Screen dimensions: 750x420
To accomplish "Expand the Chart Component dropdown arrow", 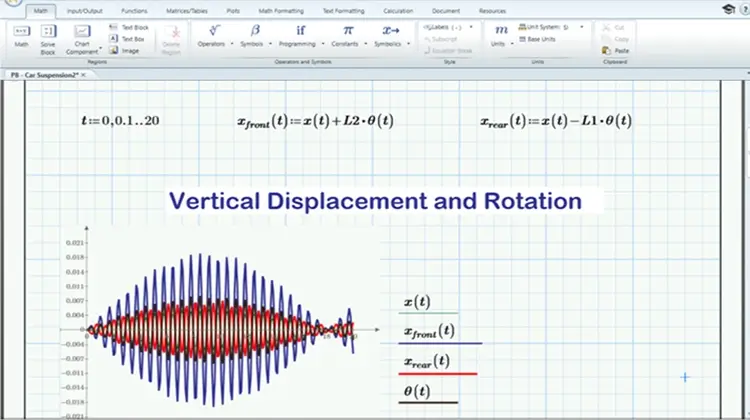I will (101, 49).
